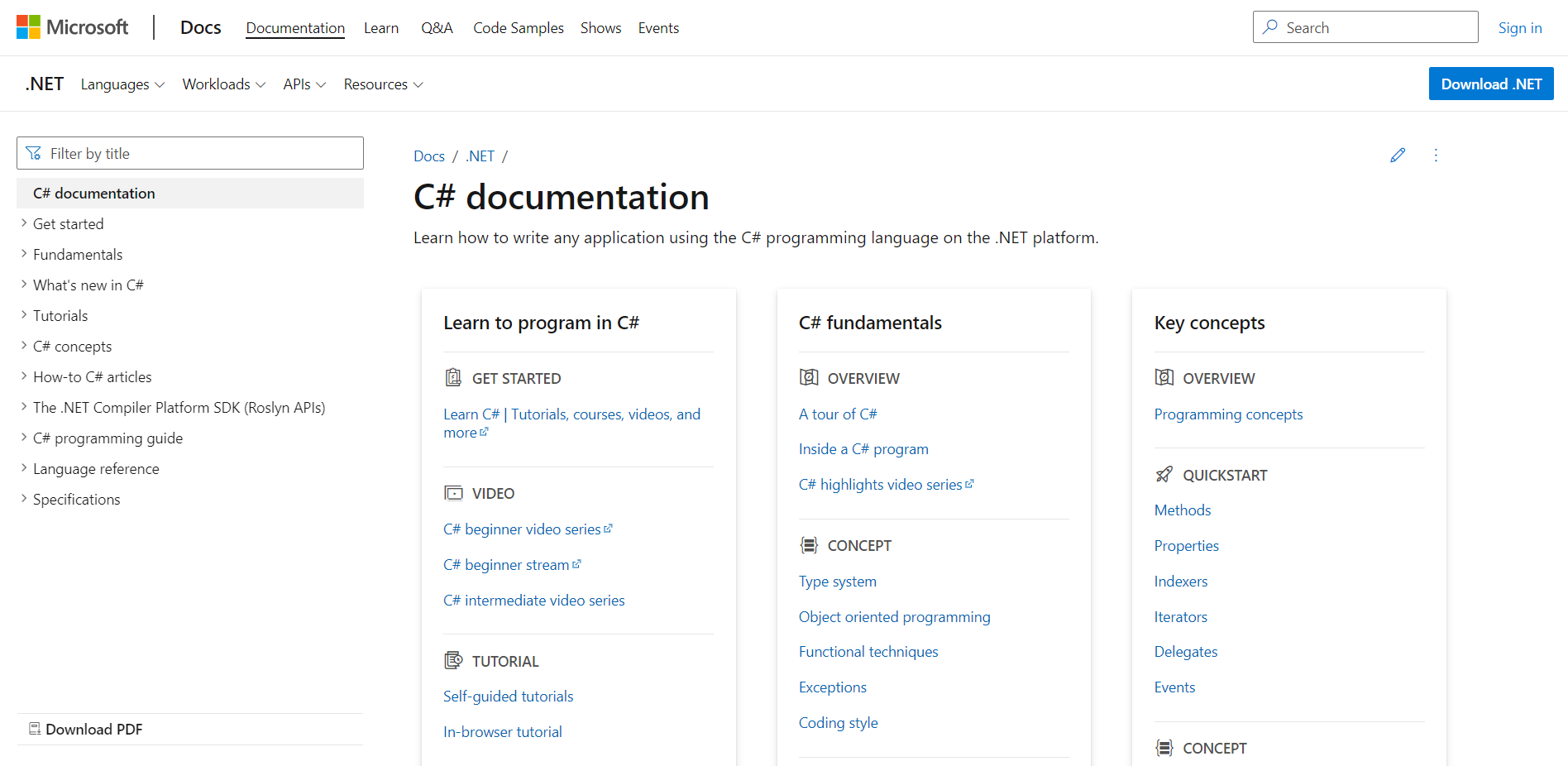Viewport: 1568px width, 766px height.
Task: Expand the Roslyn APIs SDK node
Action: [x=24, y=407]
